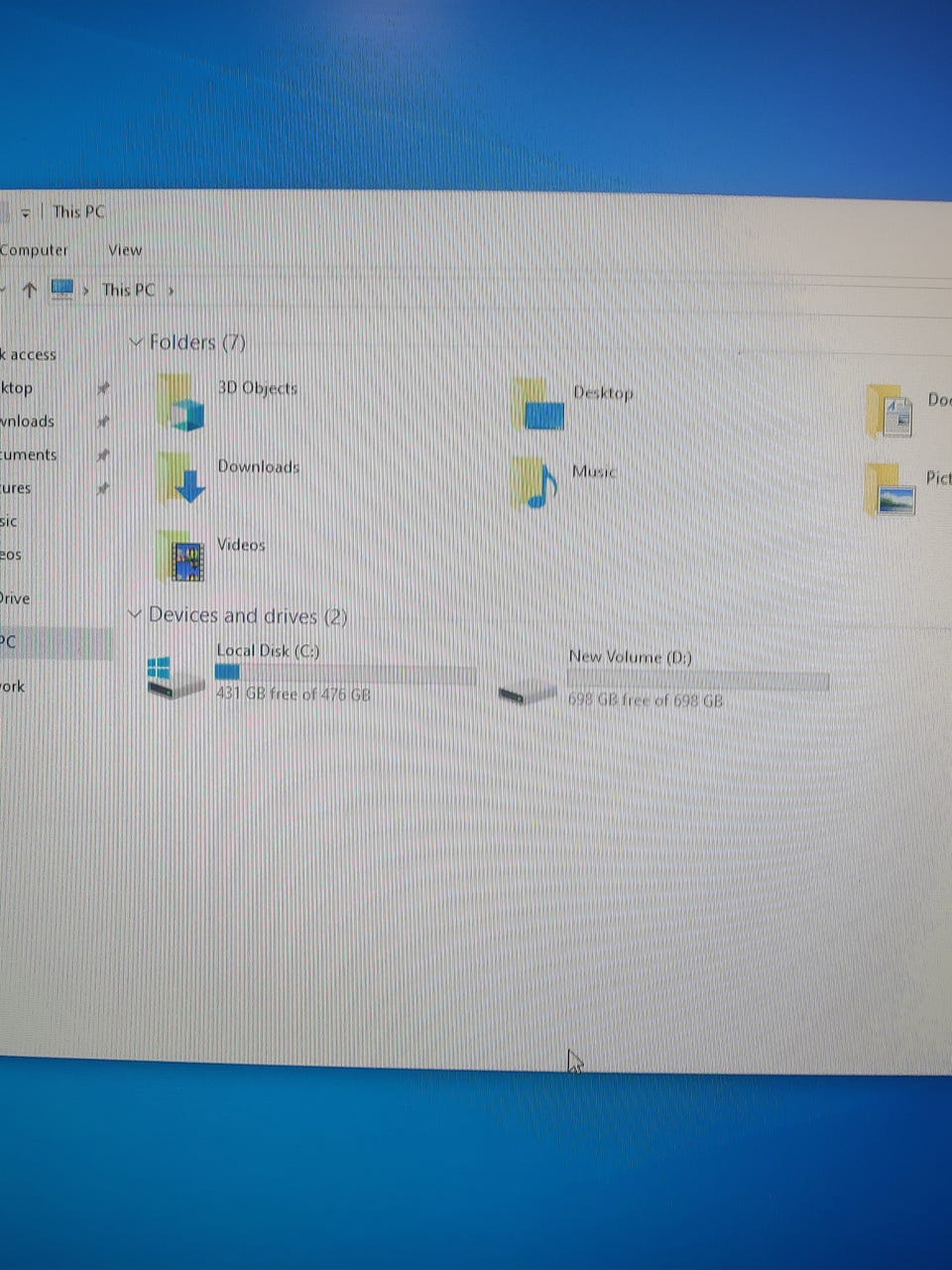Click the "698 GB free of 698 GB" text

(x=646, y=700)
